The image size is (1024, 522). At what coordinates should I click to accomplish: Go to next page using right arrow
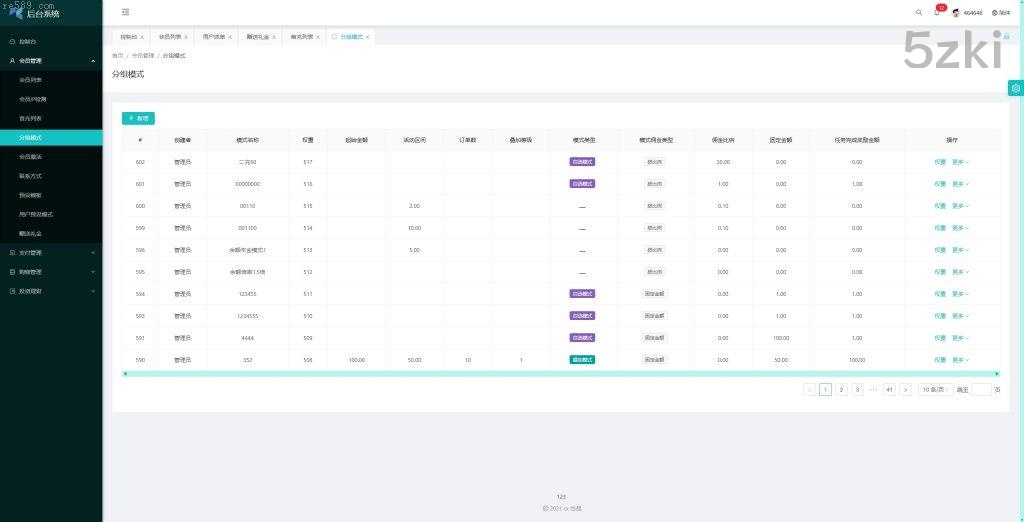905,390
